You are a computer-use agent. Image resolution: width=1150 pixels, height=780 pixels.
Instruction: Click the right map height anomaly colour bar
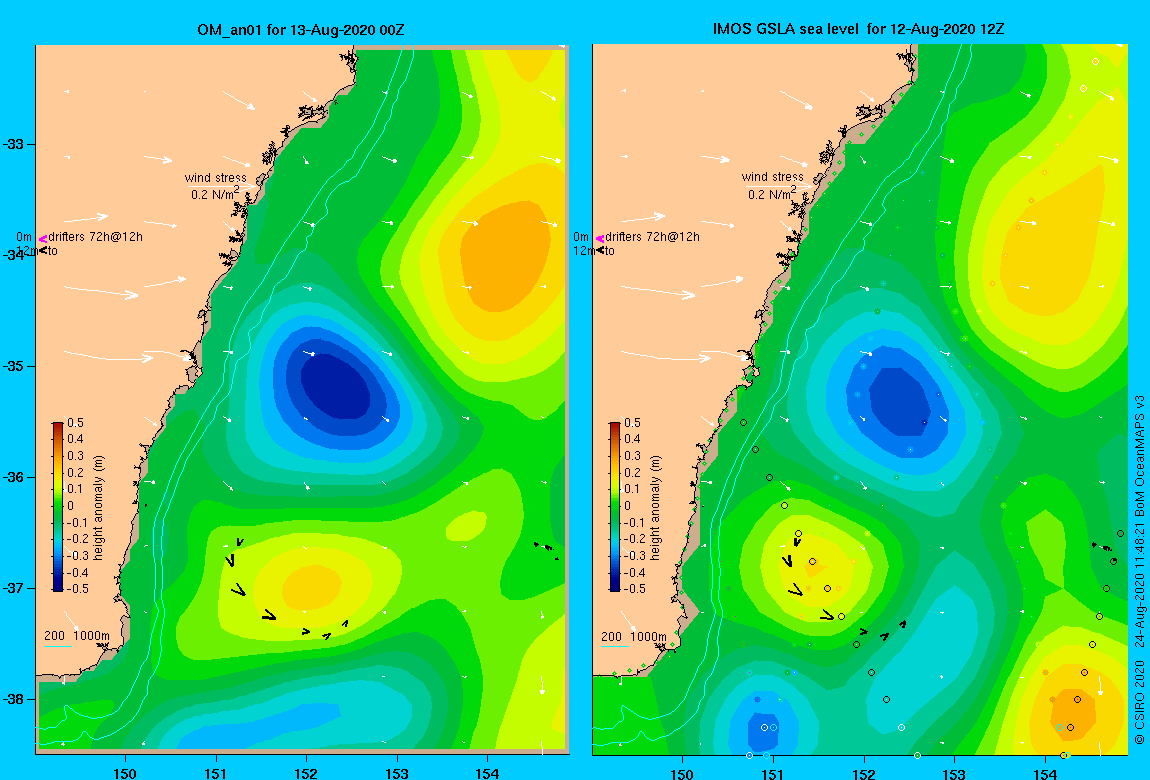pyautogui.click(x=615, y=507)
